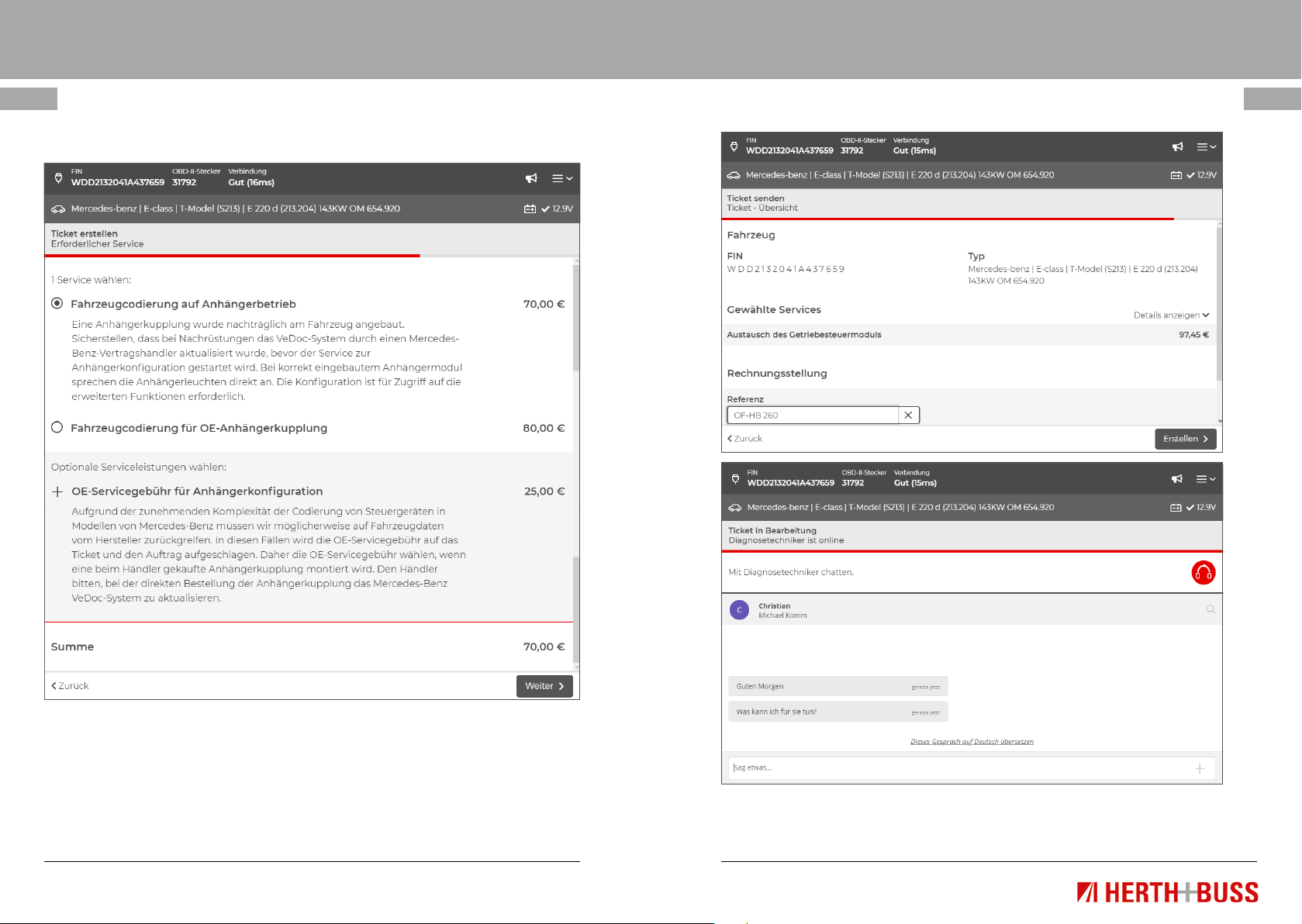Click megaphone icon in Ticket senden panel
This screenshot has width=1302, height=924.
click(x=1177, y=147)
